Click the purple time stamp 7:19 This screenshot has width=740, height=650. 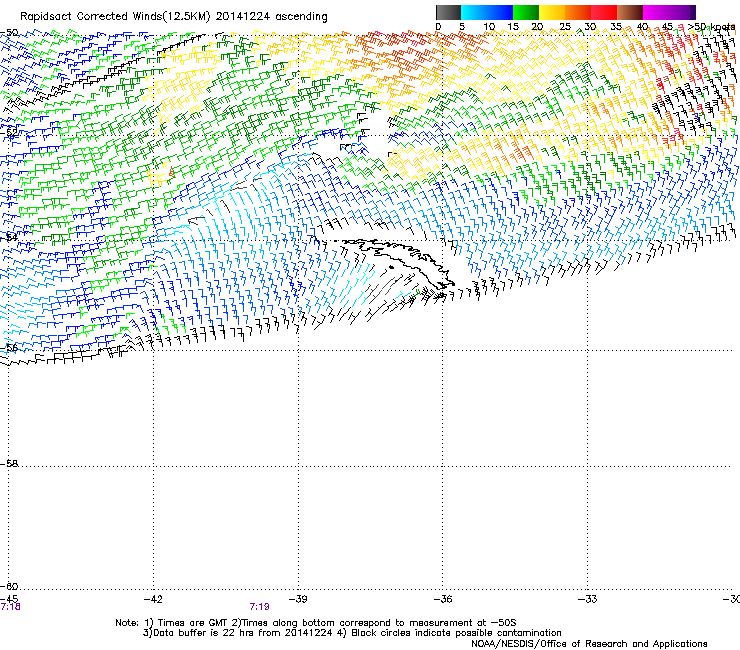click(x=260, y=607)
